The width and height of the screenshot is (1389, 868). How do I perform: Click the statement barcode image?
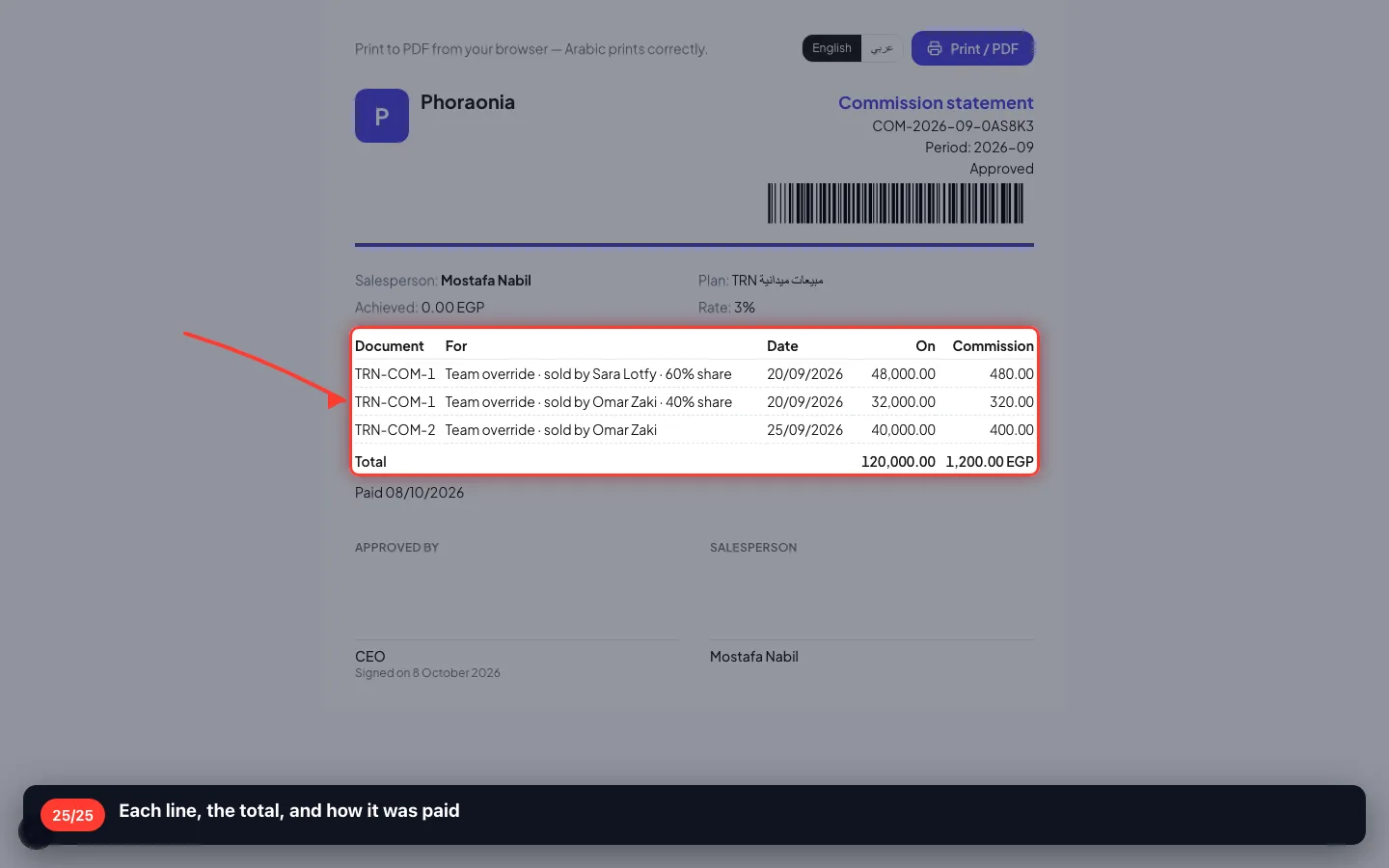[896, 203]
